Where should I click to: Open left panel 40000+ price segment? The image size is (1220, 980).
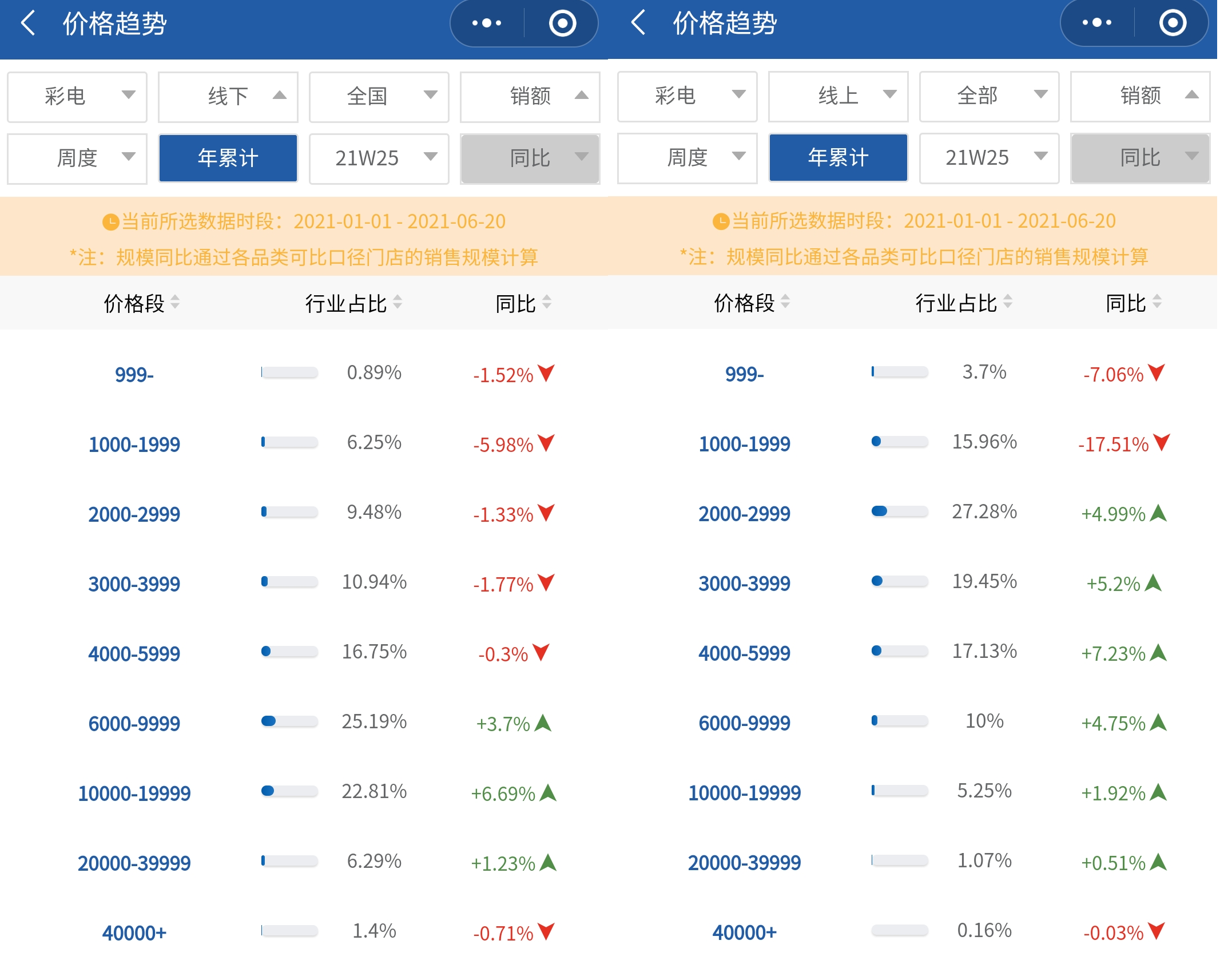coord(134,933)
